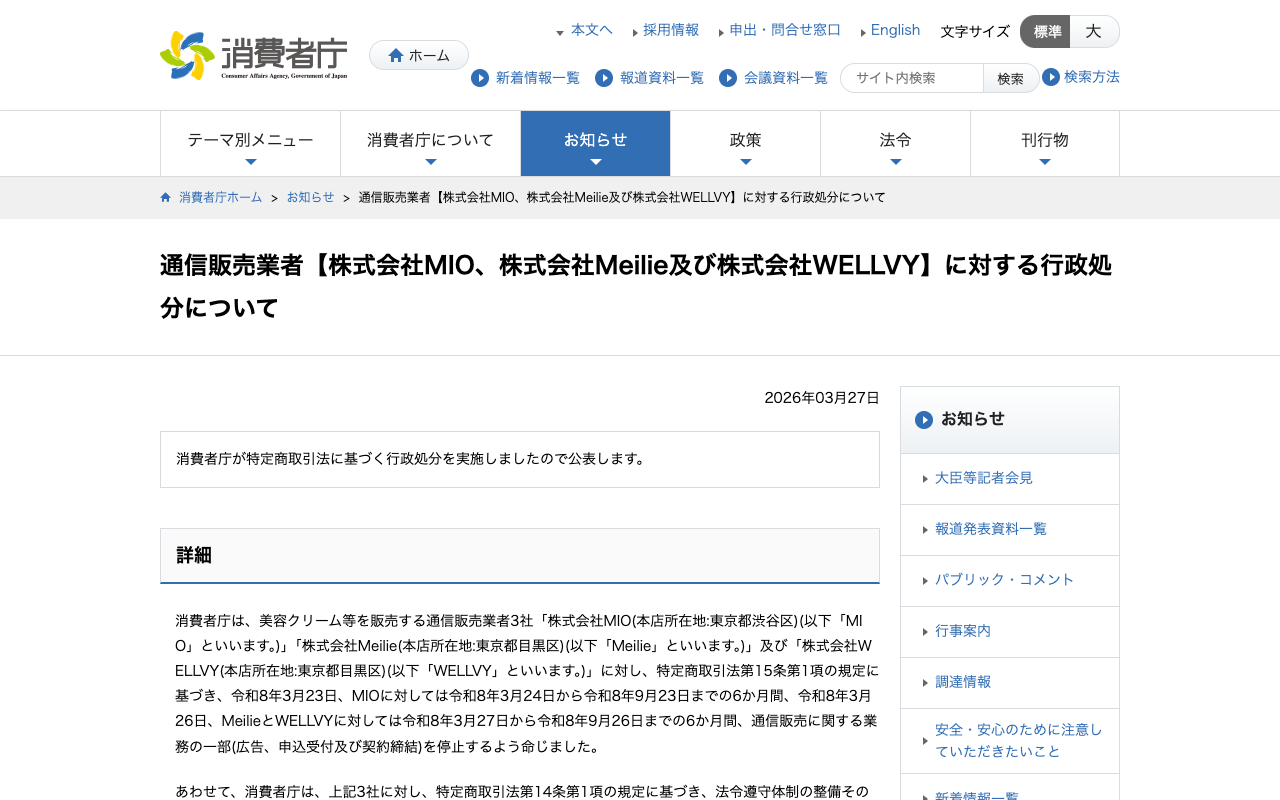1280x800 pixels.
Task: Click the Consumer Affairs Agency logo
Action: click(x=254, y=55)
